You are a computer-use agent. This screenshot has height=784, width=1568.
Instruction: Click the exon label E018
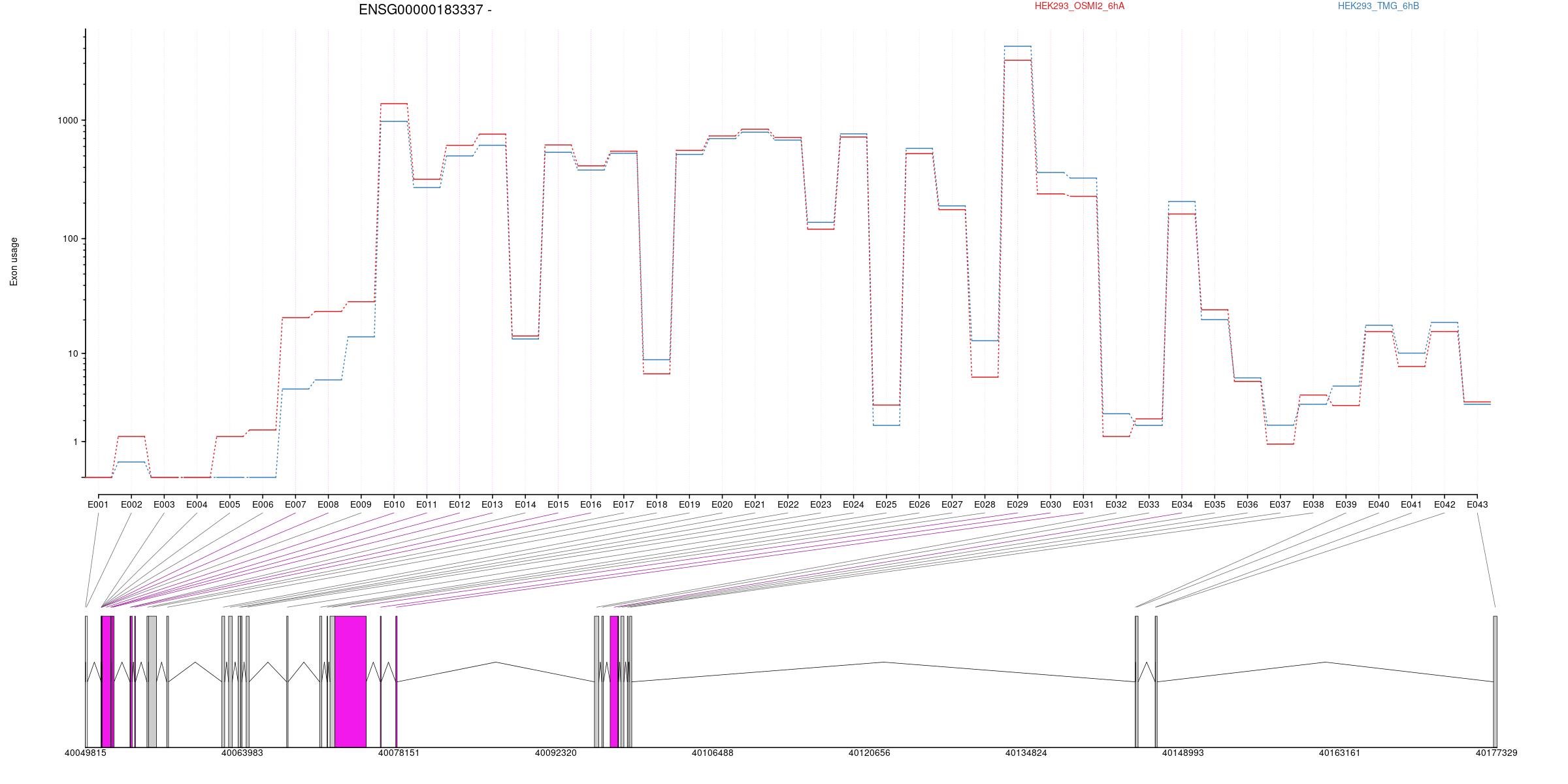tap(657, 504)
